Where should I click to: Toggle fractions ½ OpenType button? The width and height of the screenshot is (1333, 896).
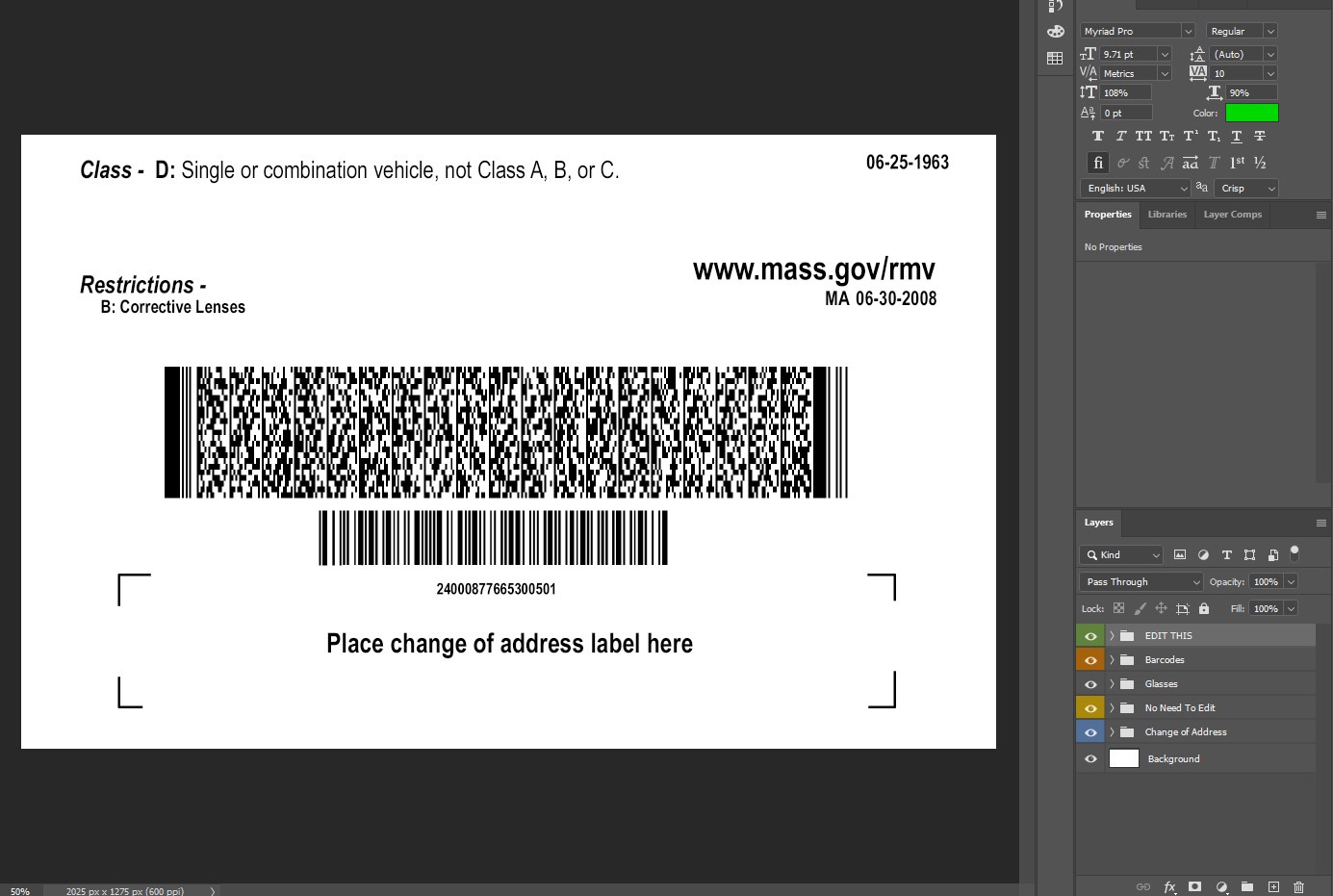coord(1260,163)
